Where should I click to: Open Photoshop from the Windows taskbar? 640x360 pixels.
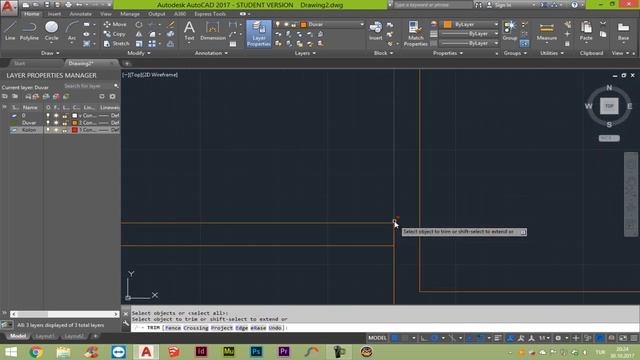256,351
